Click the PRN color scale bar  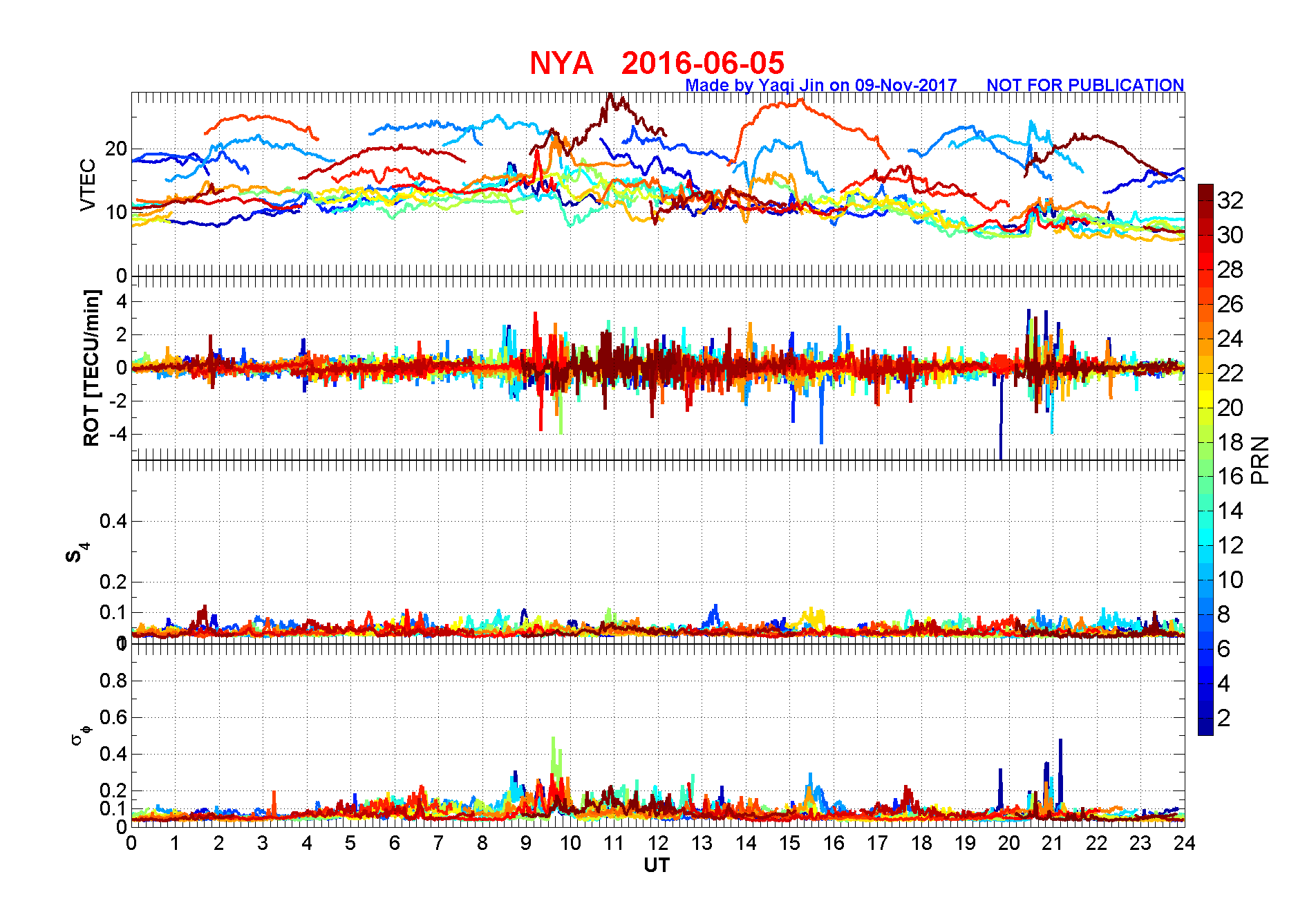1205,459
